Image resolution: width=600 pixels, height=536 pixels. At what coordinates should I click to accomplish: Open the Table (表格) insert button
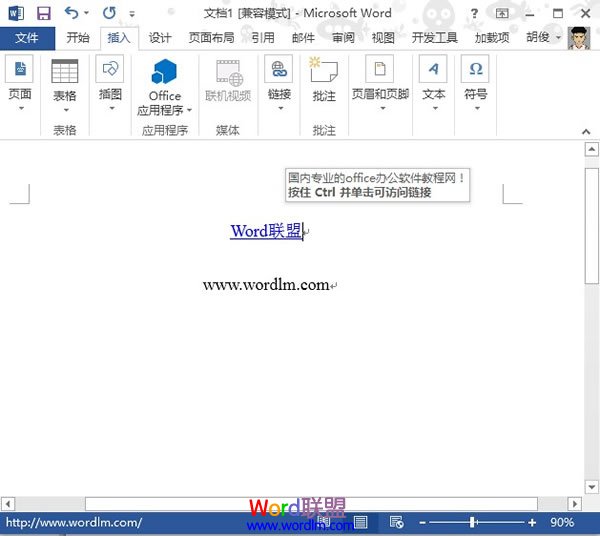tap(65, 72)
